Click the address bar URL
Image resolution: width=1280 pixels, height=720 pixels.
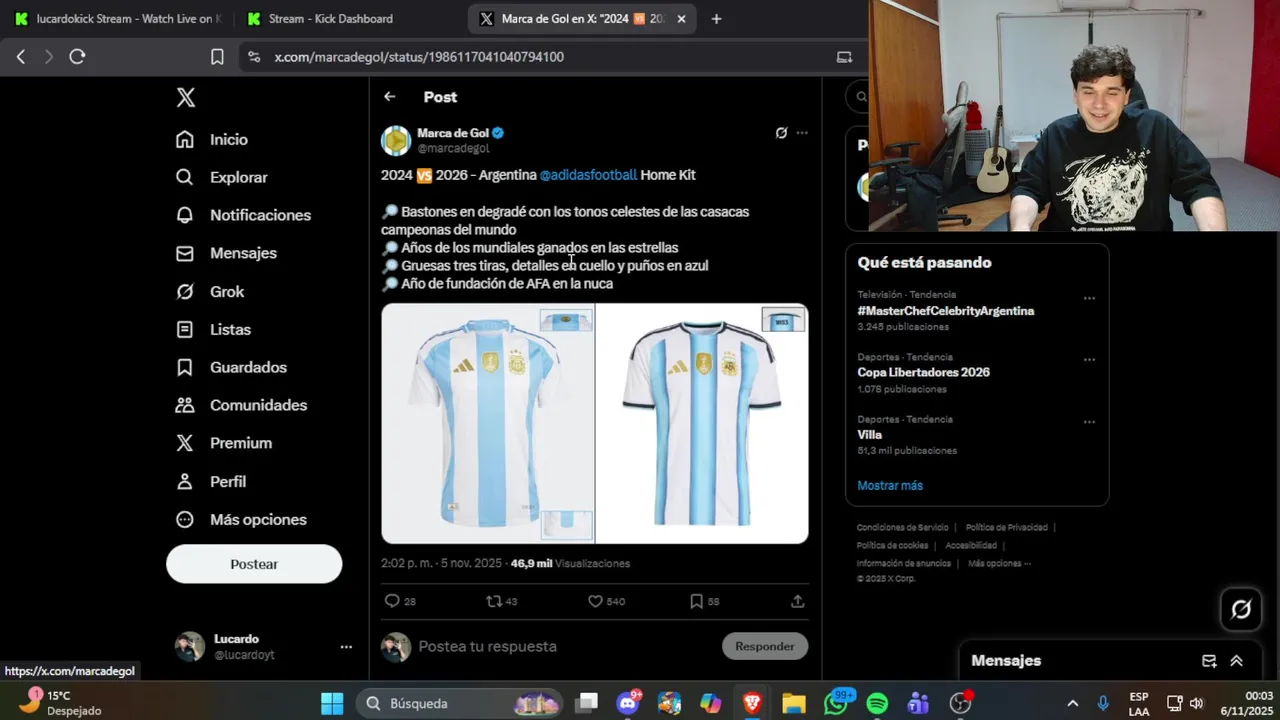[419, 57]
